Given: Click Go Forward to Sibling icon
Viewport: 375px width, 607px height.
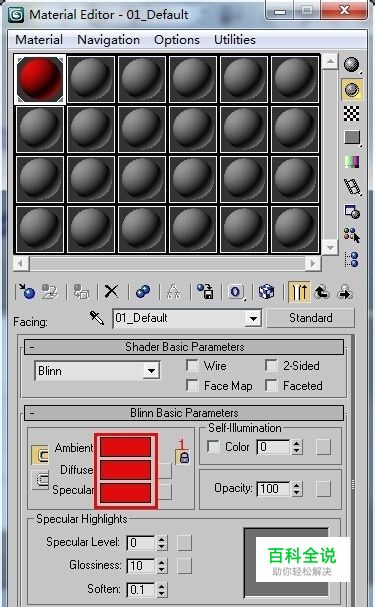Looking at the screenshot, I should (x=345, y=292).
